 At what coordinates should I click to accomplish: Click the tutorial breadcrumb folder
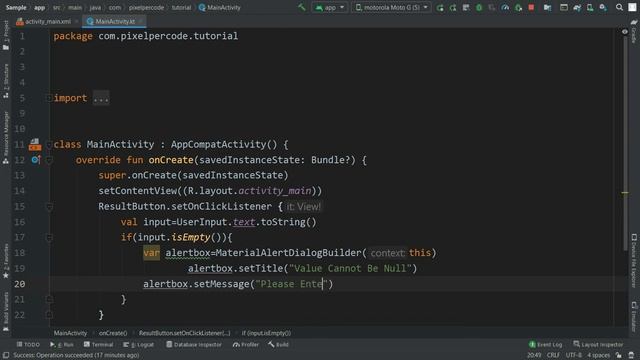pos(181,7)
